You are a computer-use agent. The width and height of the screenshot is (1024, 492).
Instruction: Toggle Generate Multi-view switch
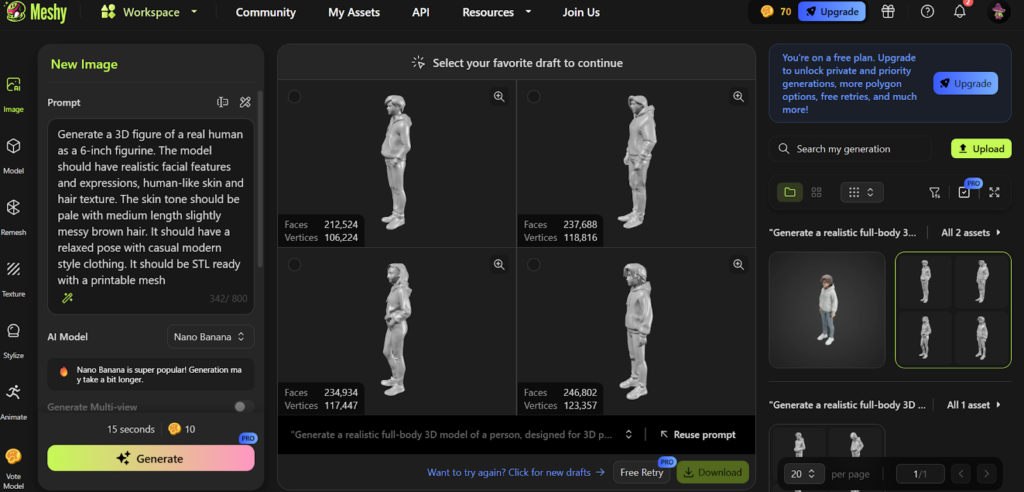(241, 407)
